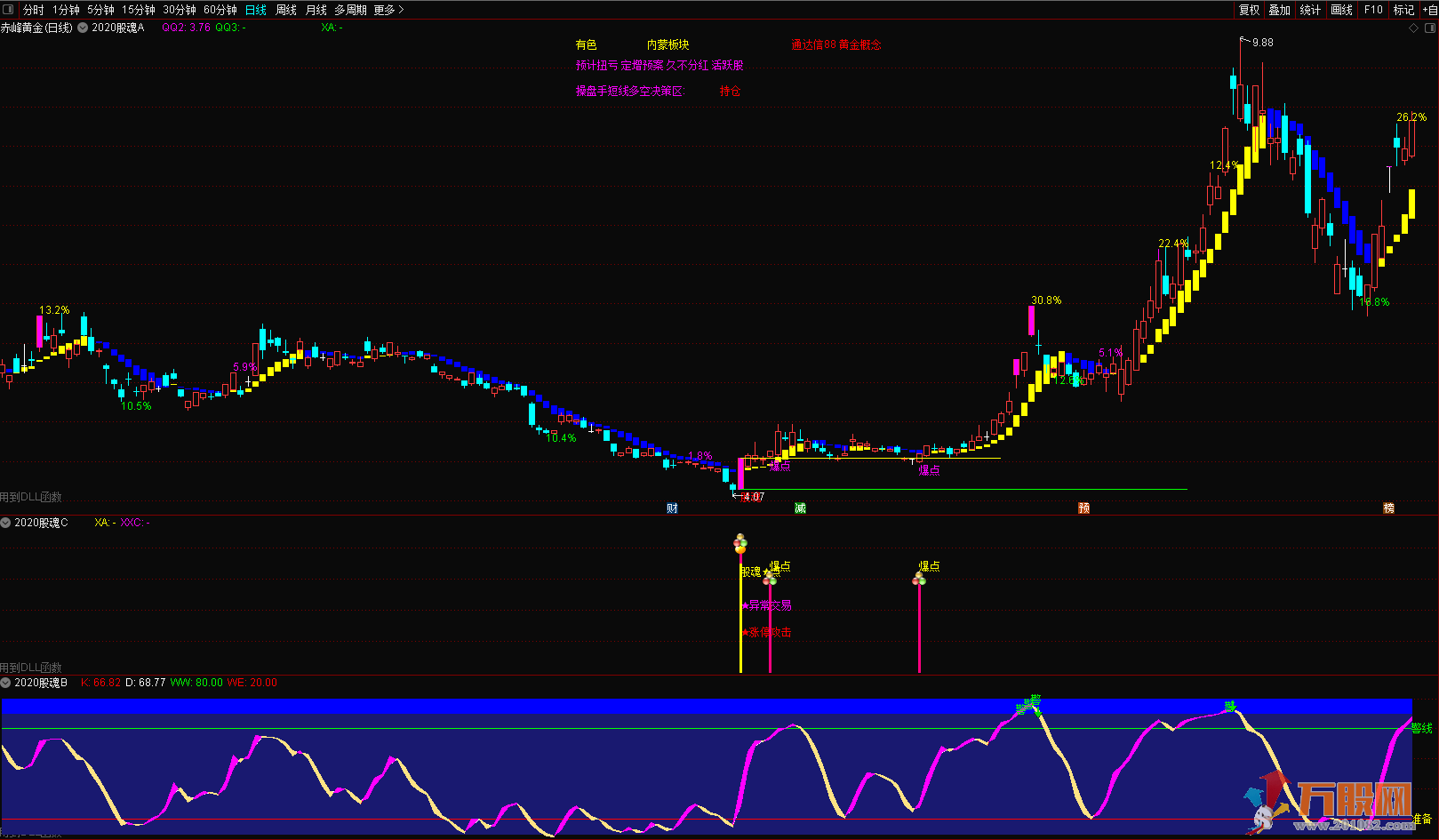Click the 操盘手短线多空决策区 text
Screen dimensions: 1439x840
[x=629, y=91]
